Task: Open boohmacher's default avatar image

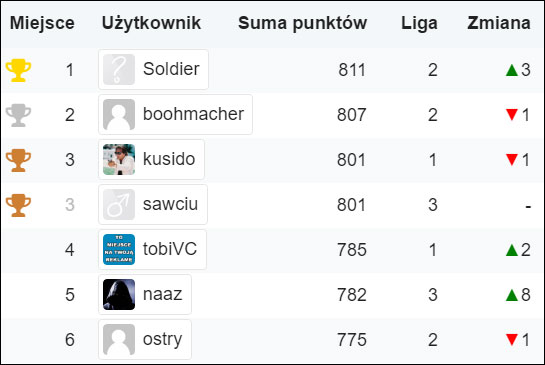Action: 119,114
